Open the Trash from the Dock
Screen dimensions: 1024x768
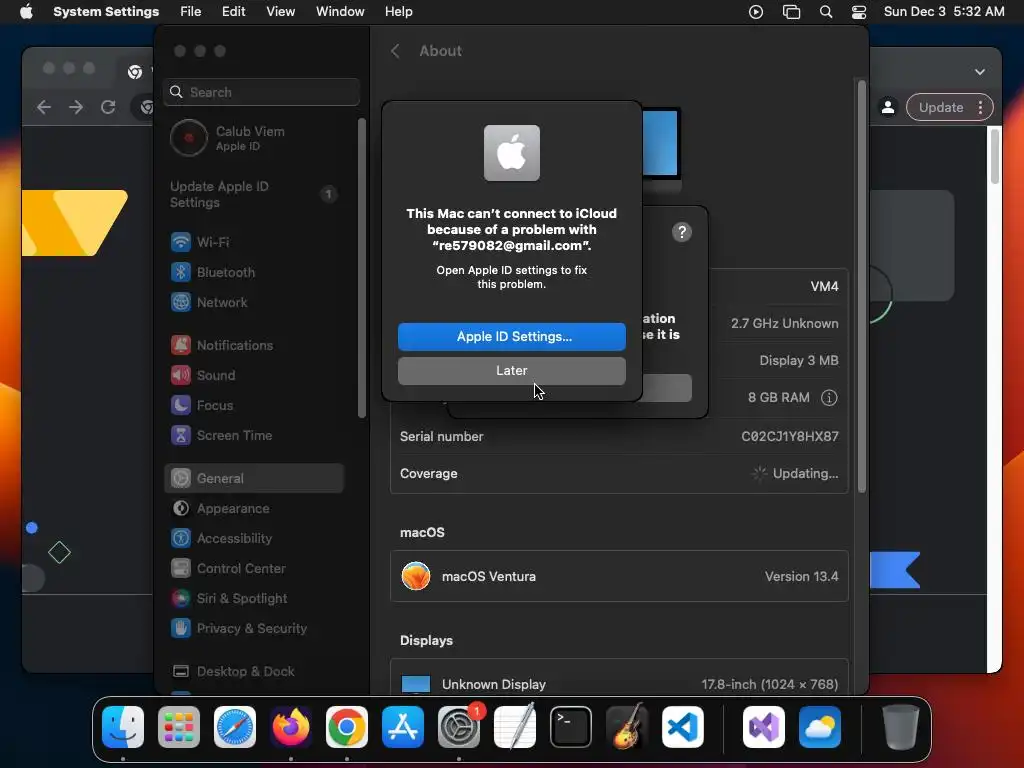(901, 727)
